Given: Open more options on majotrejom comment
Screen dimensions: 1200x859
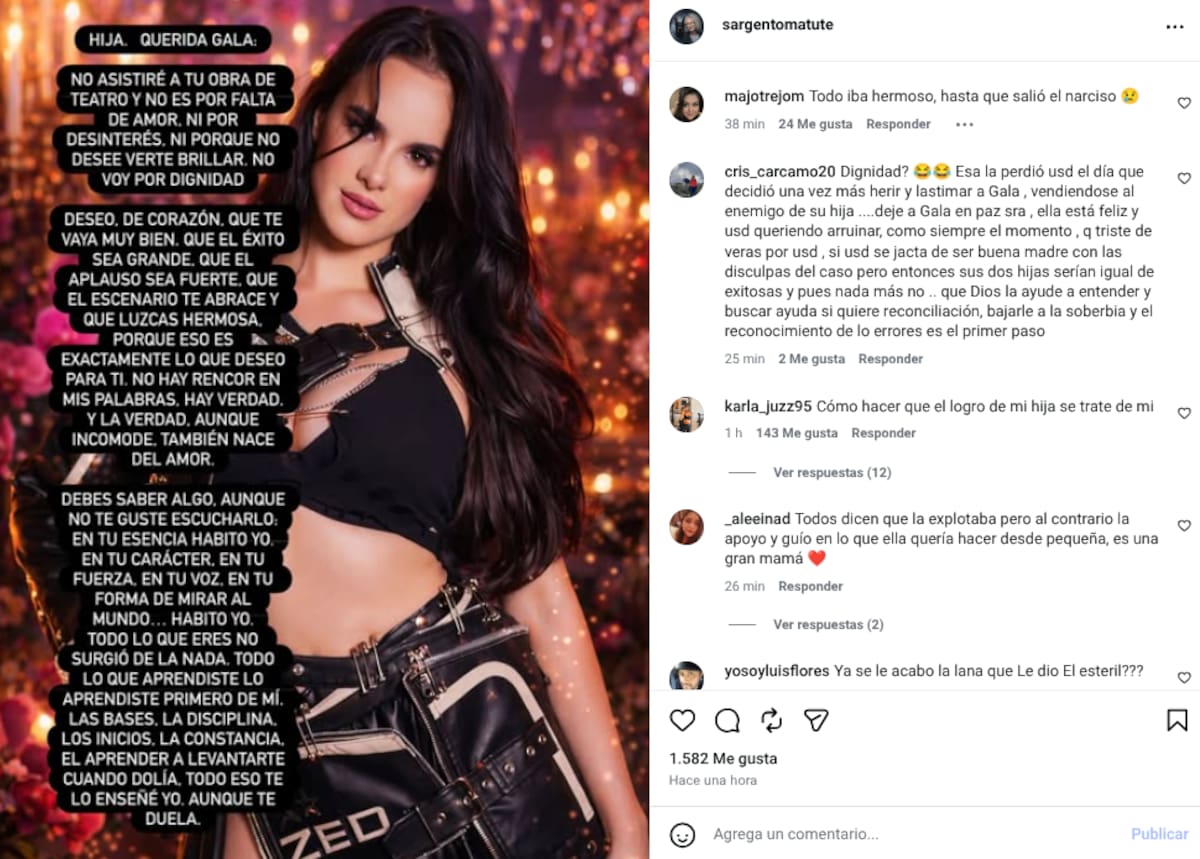Looking at the screenshot, I should click(x=964, y=124).
